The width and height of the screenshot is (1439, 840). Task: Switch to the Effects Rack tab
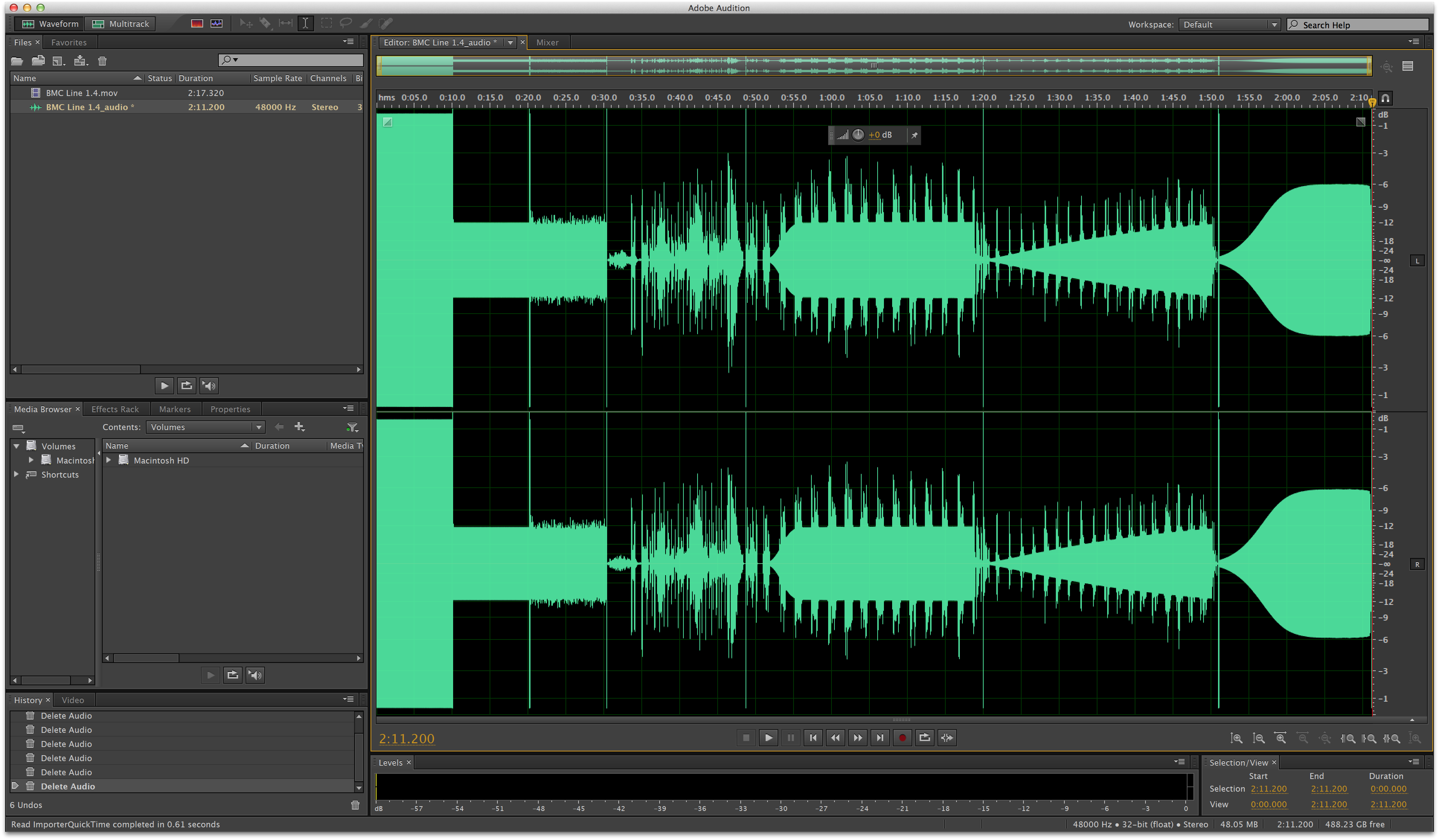tap(115, 410)
